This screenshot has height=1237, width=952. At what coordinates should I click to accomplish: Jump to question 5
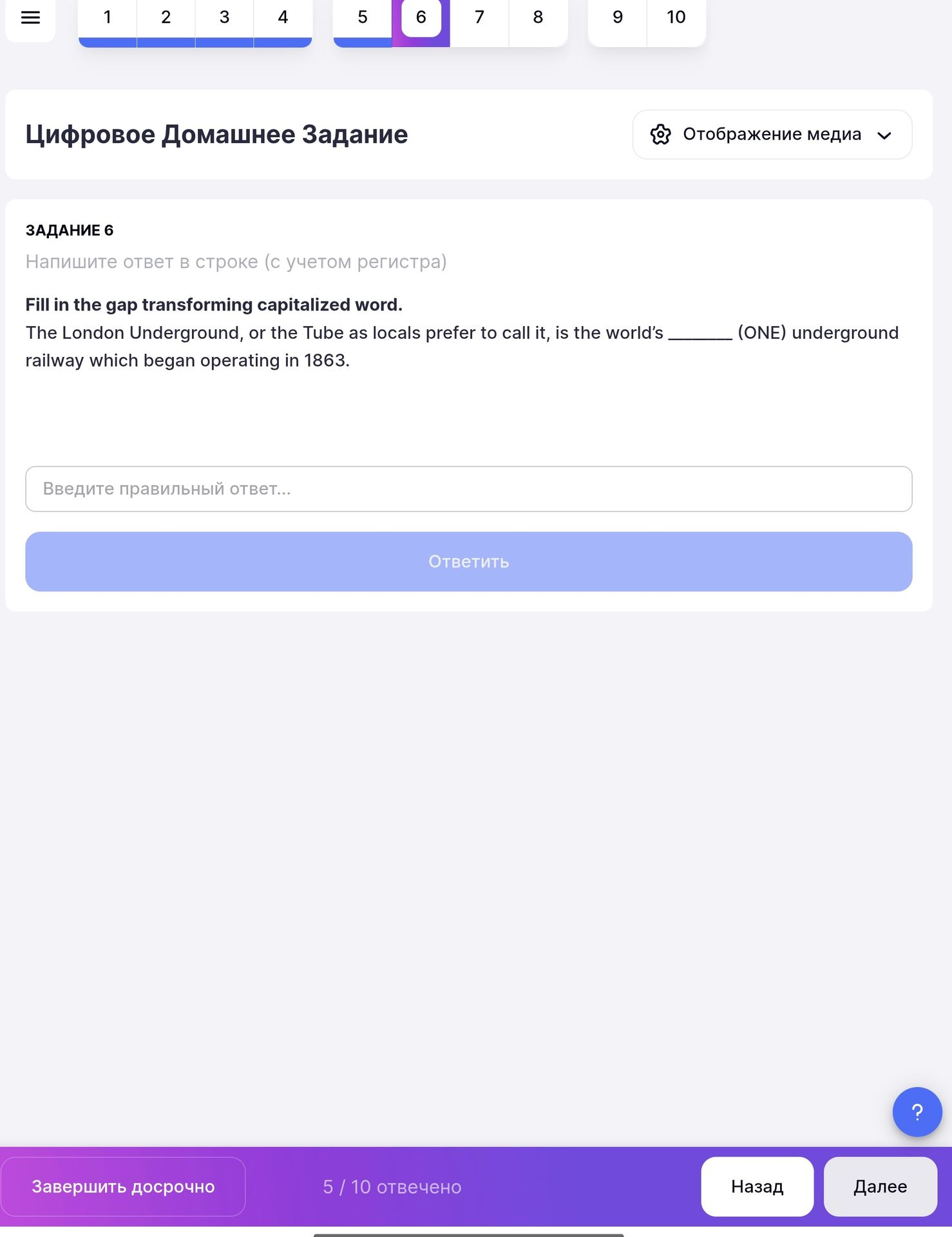coord(363,19)
